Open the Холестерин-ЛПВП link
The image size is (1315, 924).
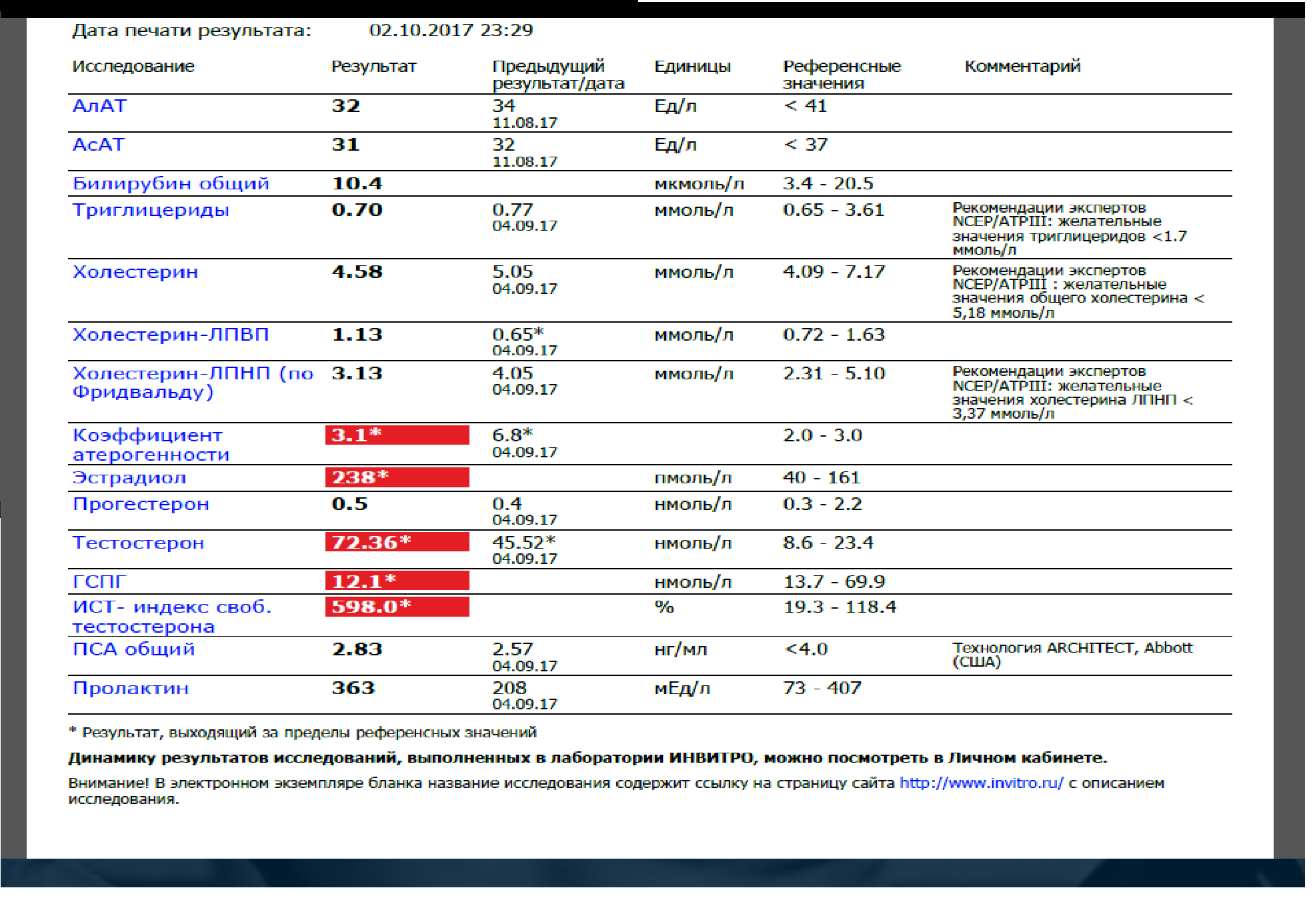171,335
